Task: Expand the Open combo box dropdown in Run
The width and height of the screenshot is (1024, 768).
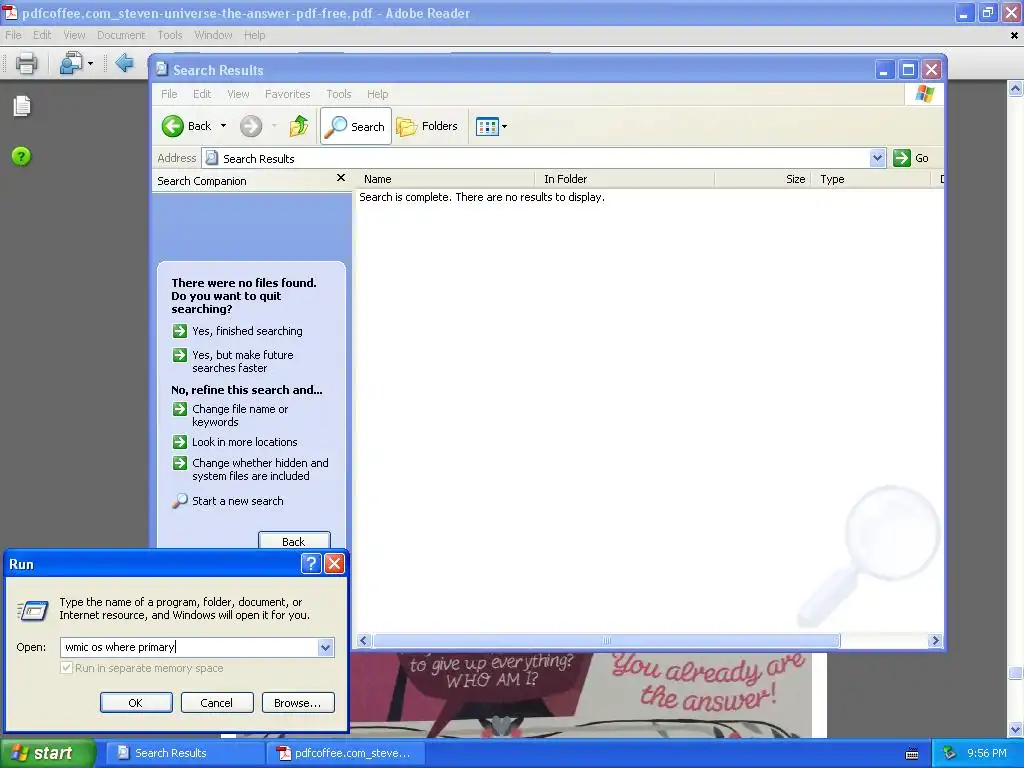Action: [325, 647]
